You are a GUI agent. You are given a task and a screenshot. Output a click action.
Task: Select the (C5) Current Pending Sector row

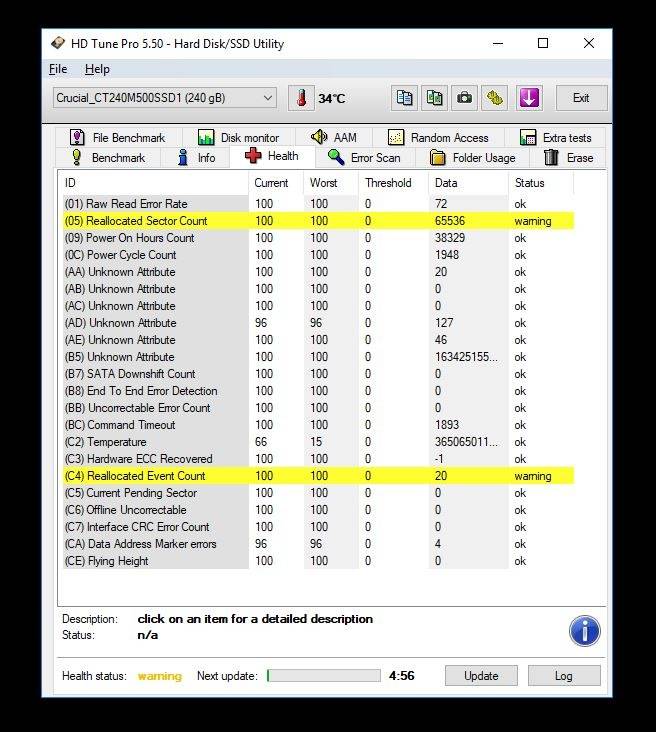pos(318,493)
